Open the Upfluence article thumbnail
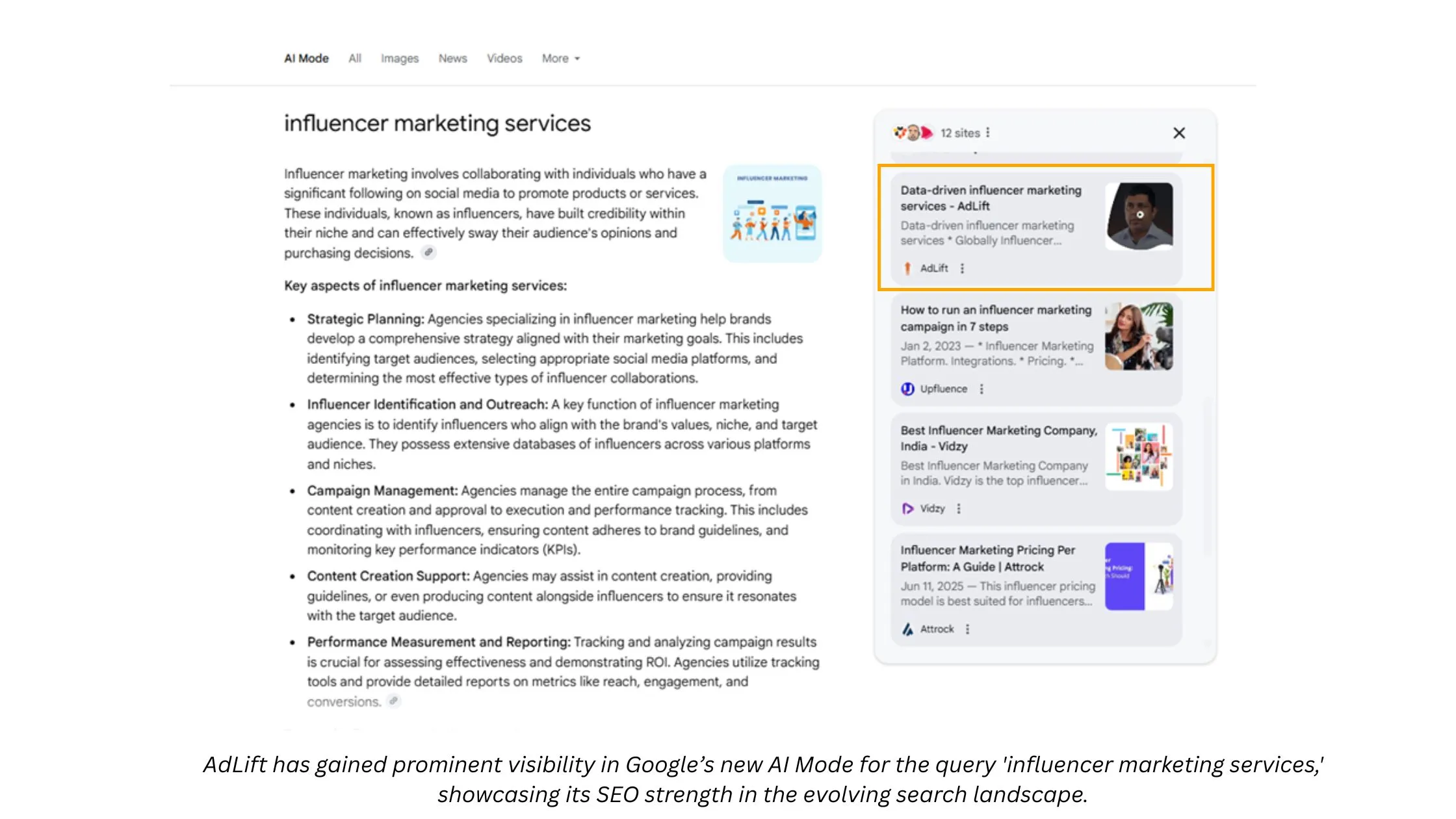1456x819 pixels. click(x=1139, y=336)
